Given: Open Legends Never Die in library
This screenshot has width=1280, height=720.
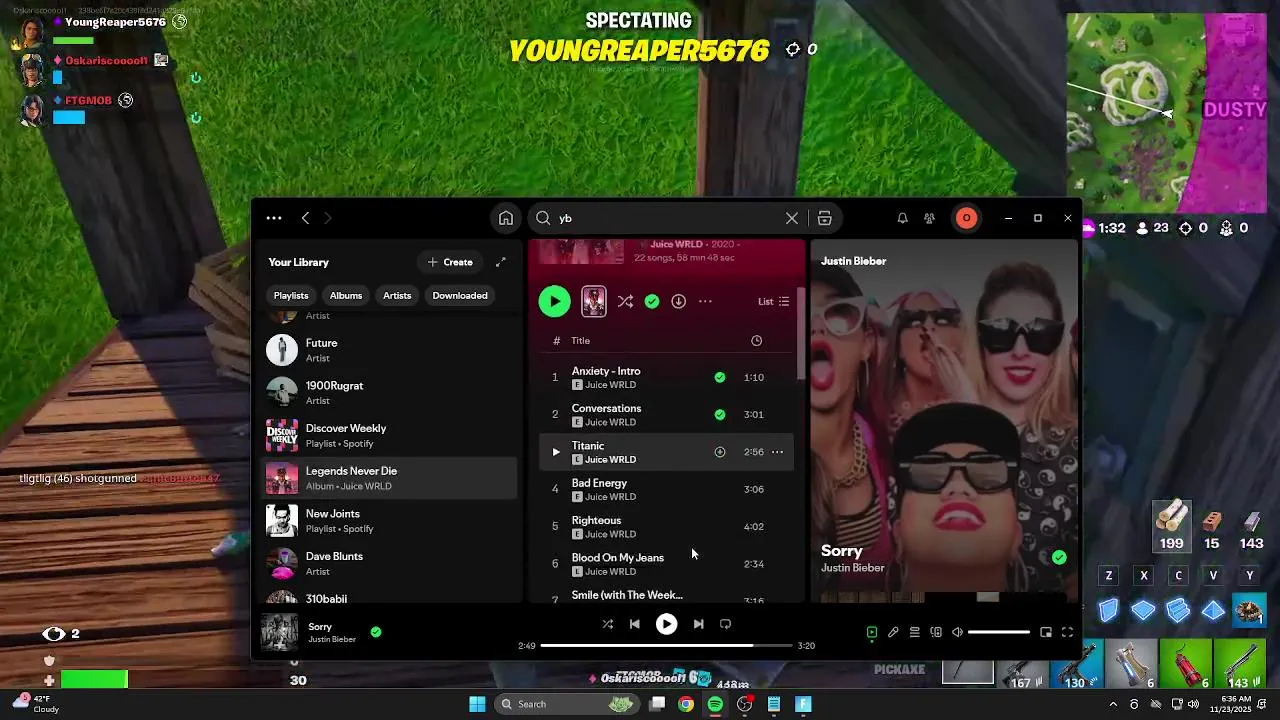Looking at the screenshot, I should (390, 478).
